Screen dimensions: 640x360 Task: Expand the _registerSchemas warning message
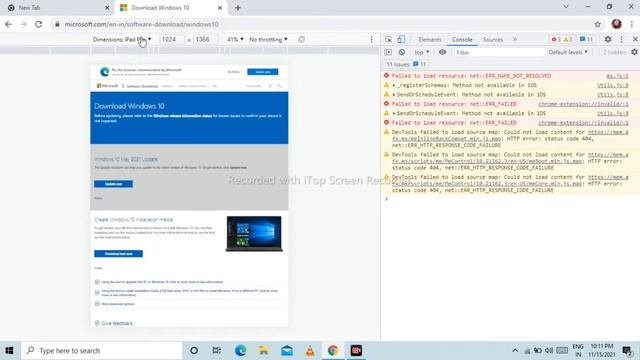coord(394,85)
